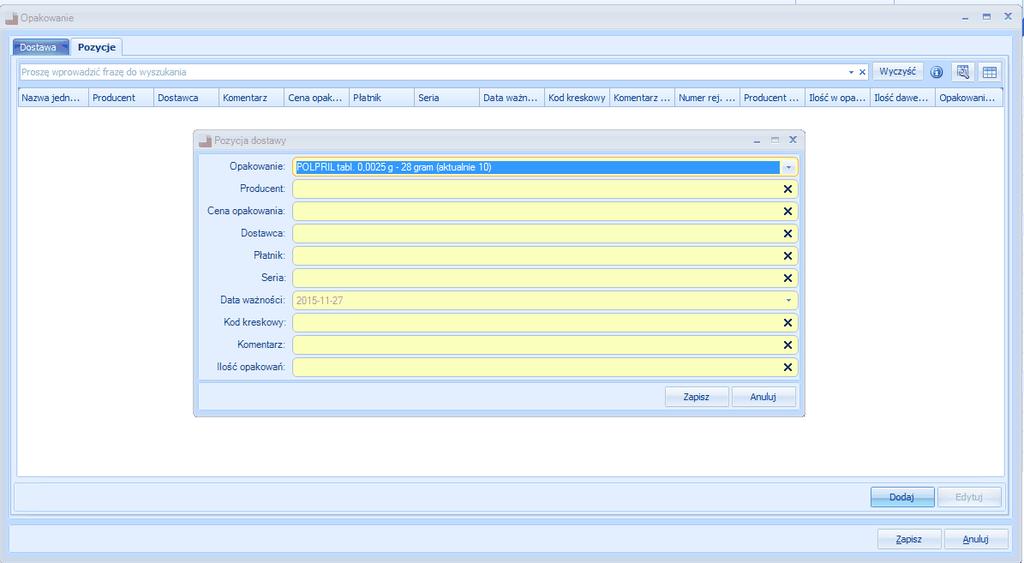Click Zapisz at the bottom of Opakowanie window
1024x563 pixels.
908,539
